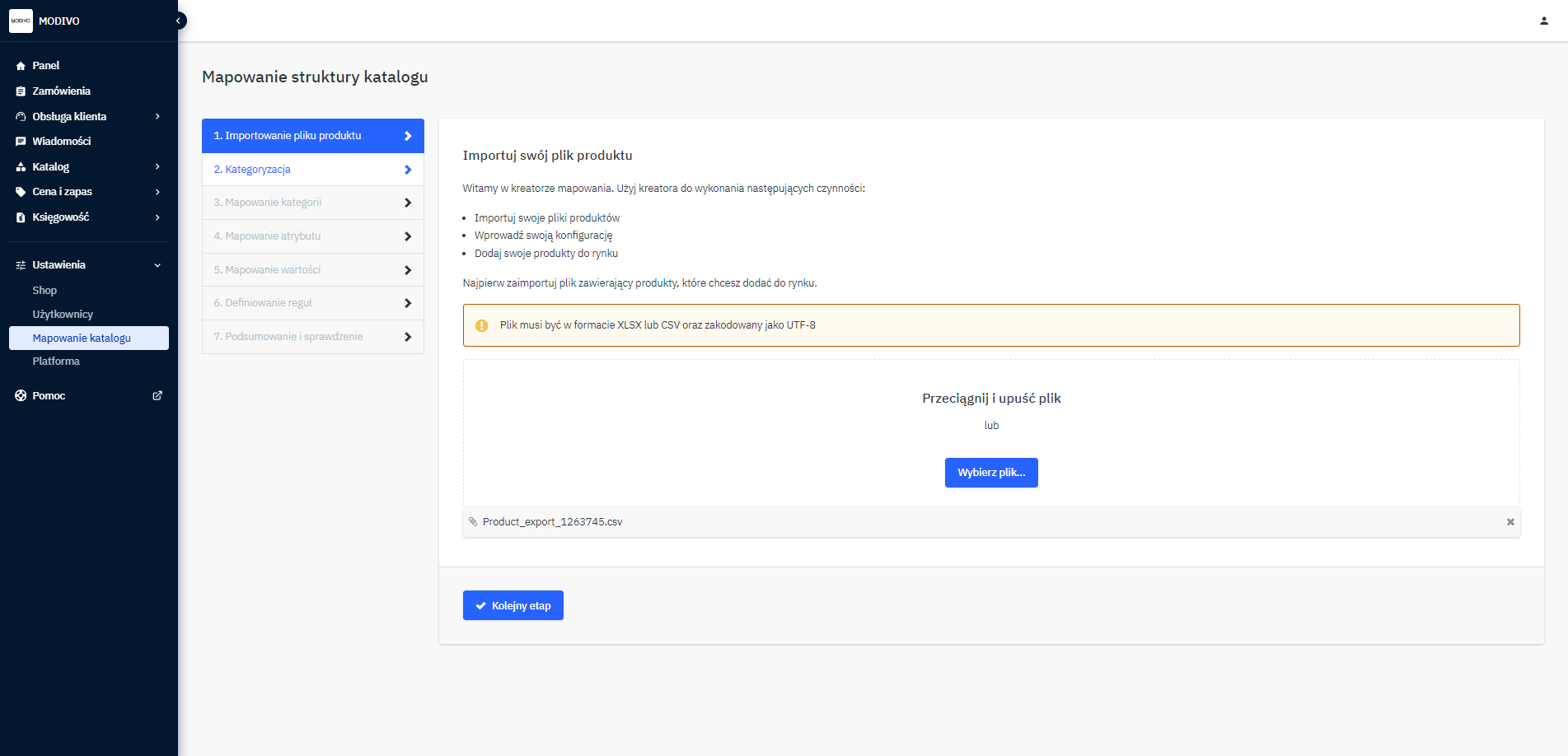The width and height of the screenshot is (1568, 756).
Task: Select step 1 Importowanie pliku produktu
Action: point(312,136)
